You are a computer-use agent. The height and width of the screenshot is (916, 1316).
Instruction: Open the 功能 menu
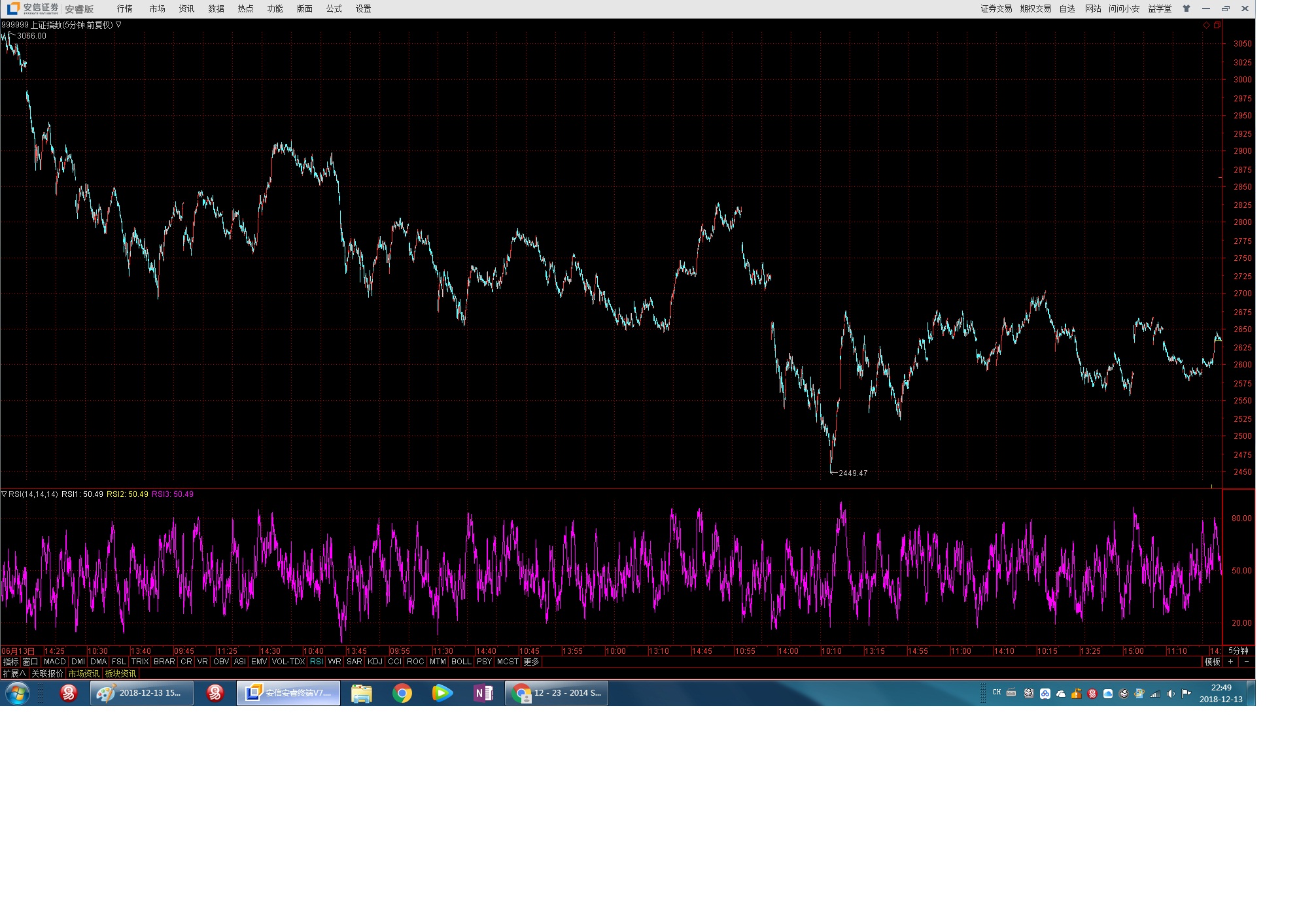(275, 8)
